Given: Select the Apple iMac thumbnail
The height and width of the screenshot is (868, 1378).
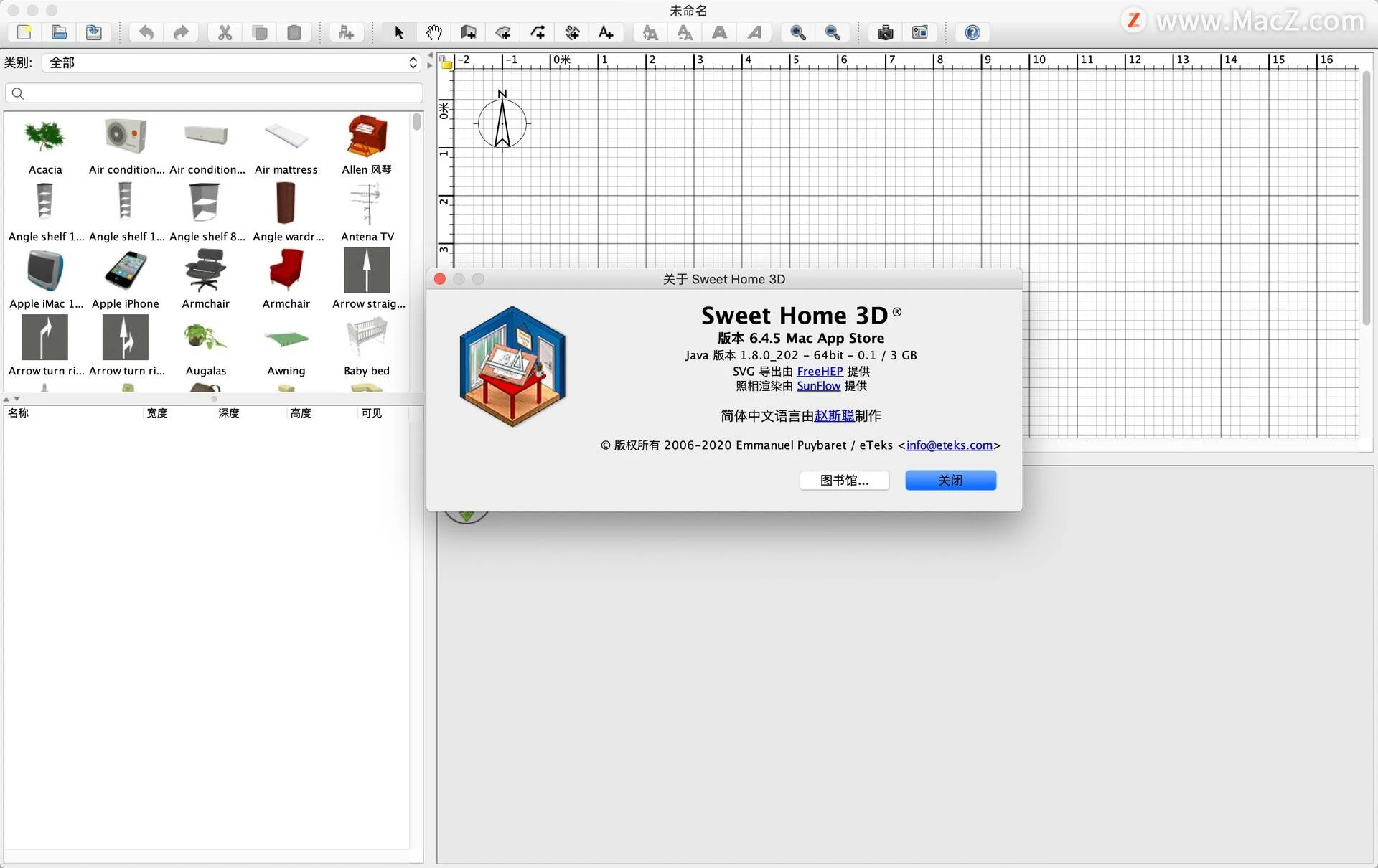Looking at the screenshot, I should click(x=45, y=270).
